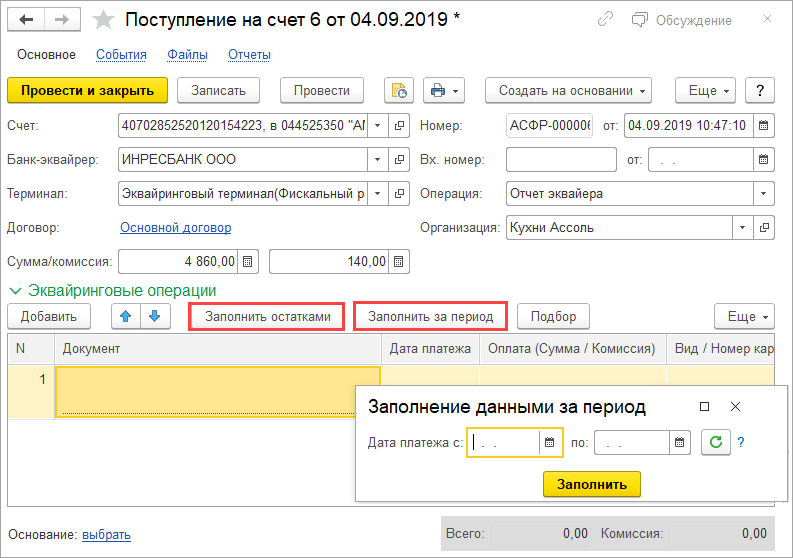The height and width of the screenshot is (558, 793).
Task: Click the Документ cell in row 1
Action: click(x=217, y=392)
